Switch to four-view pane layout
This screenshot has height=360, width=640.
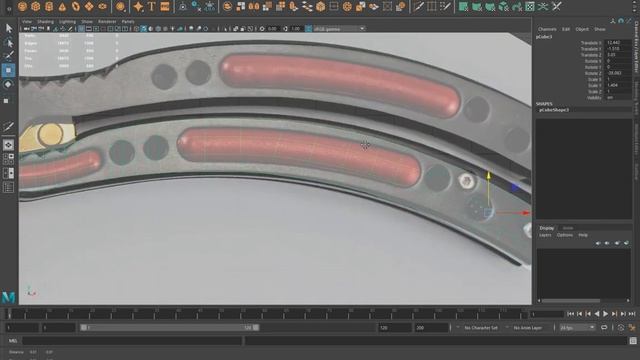8,159
